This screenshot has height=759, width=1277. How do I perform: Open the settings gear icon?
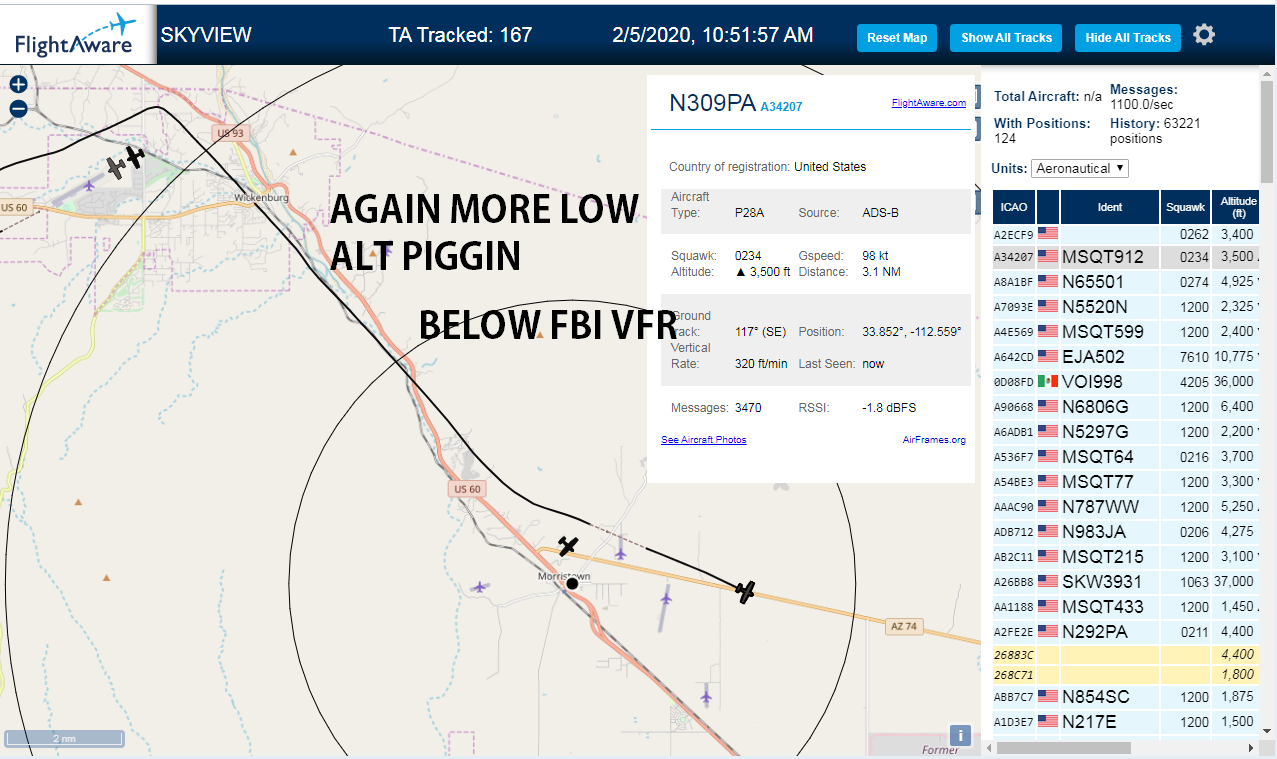1204,35
